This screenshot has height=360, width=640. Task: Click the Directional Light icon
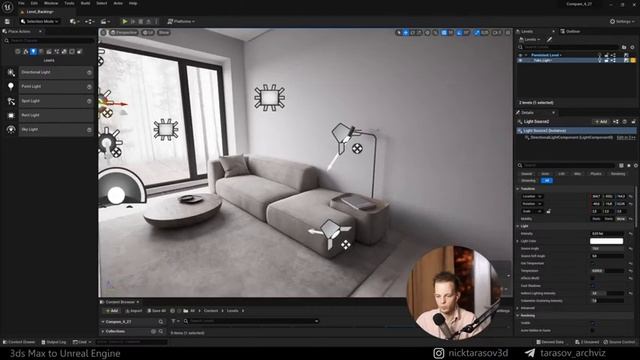11,72
